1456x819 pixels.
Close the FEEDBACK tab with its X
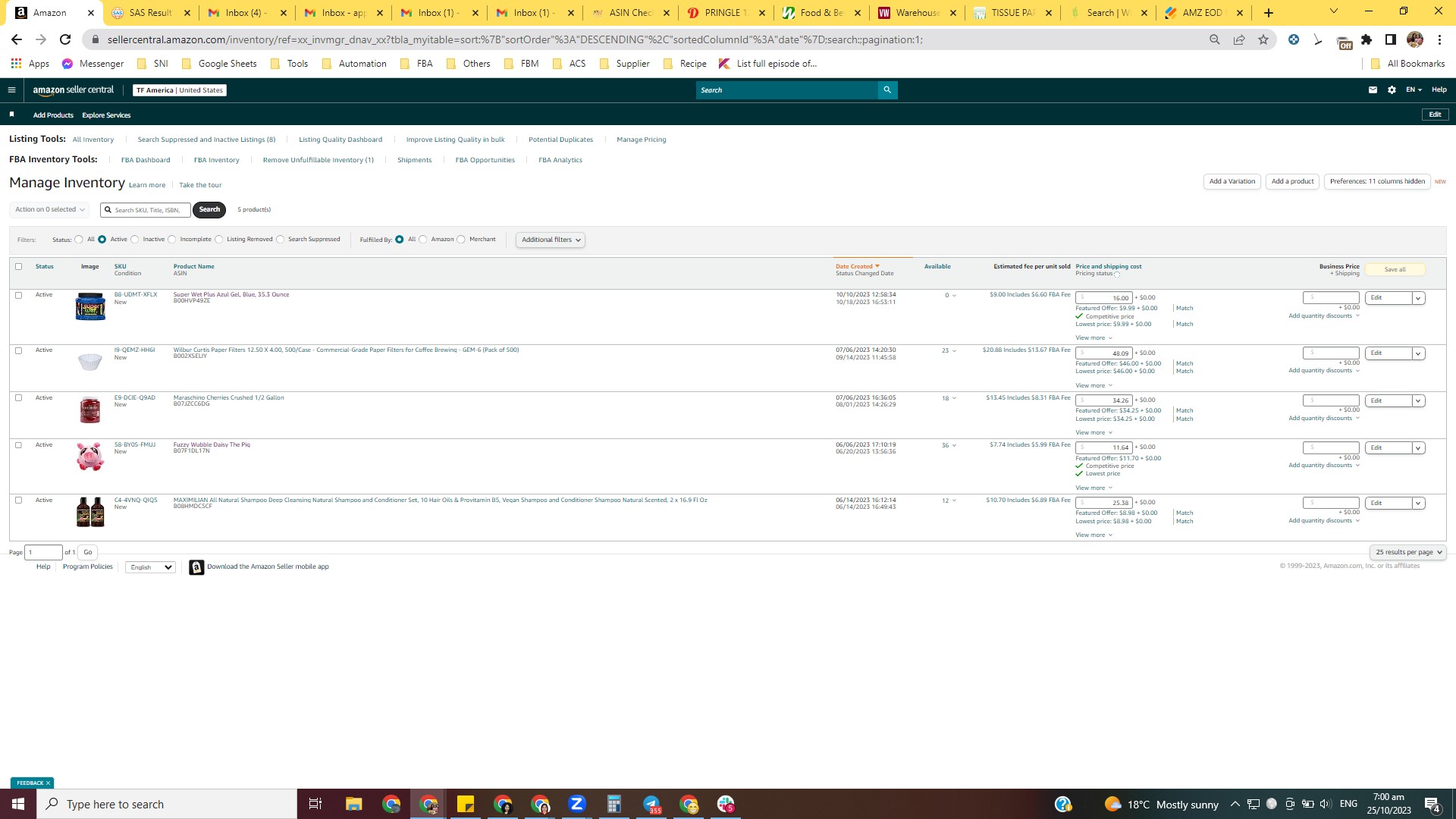coord(48,783)
